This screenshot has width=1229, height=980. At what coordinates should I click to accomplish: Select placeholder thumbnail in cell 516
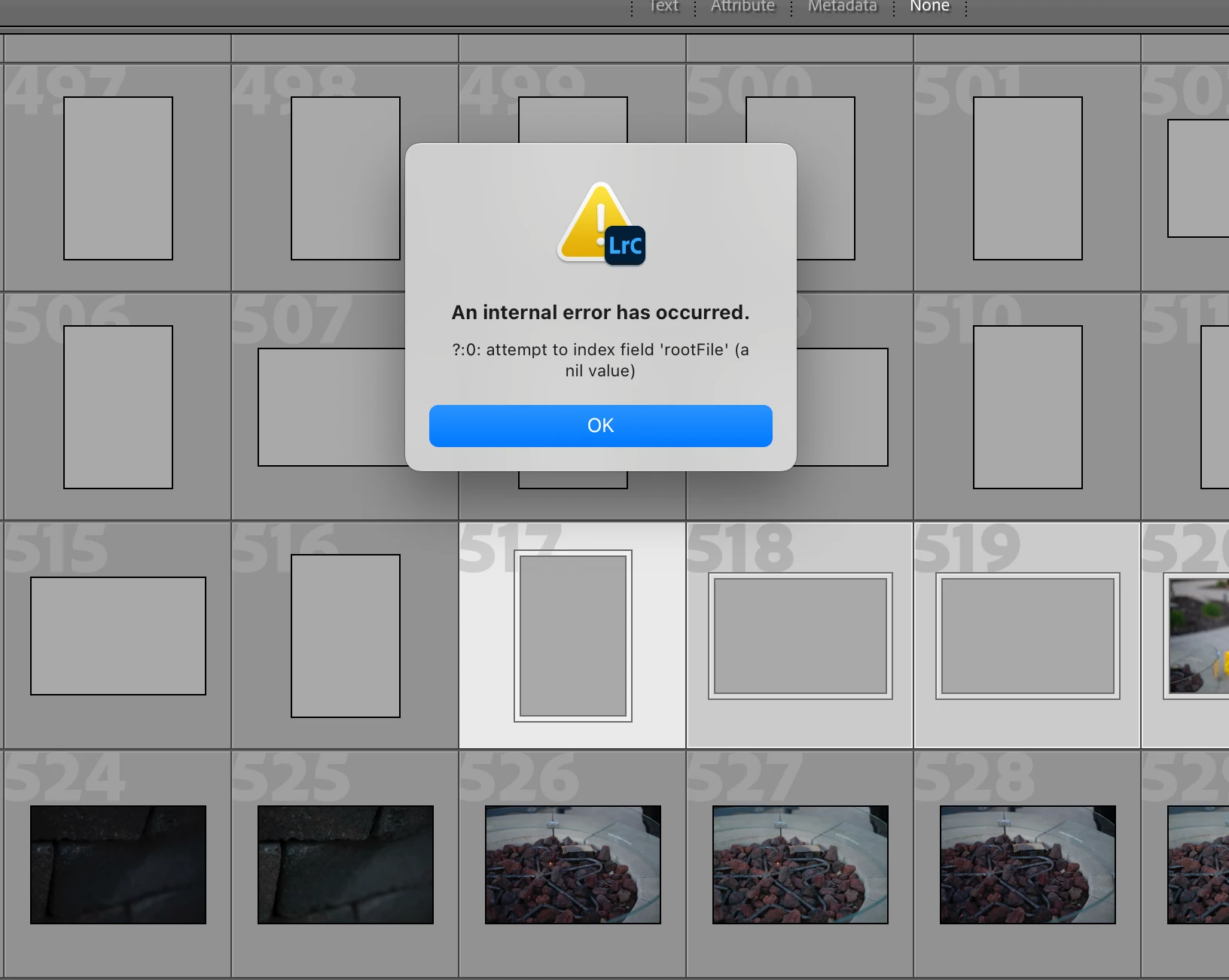point(346,636)
